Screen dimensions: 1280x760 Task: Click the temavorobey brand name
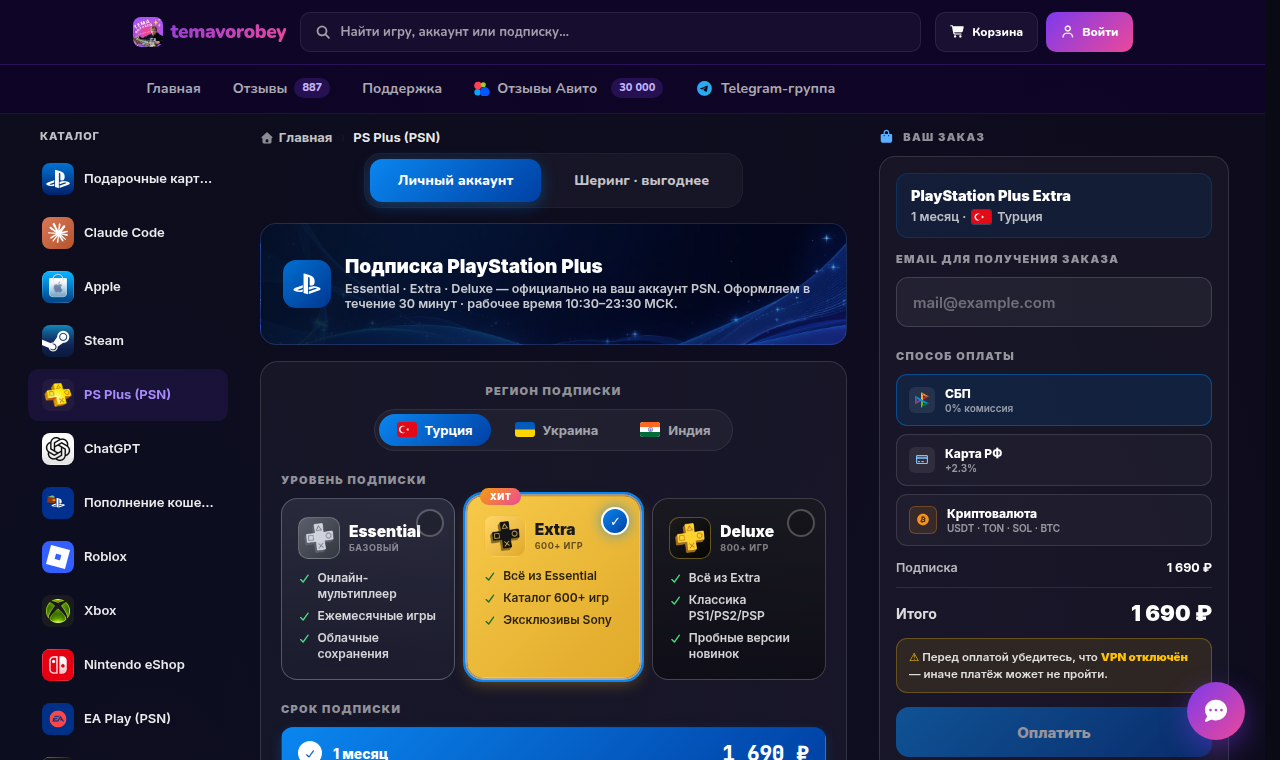point(228,32)
